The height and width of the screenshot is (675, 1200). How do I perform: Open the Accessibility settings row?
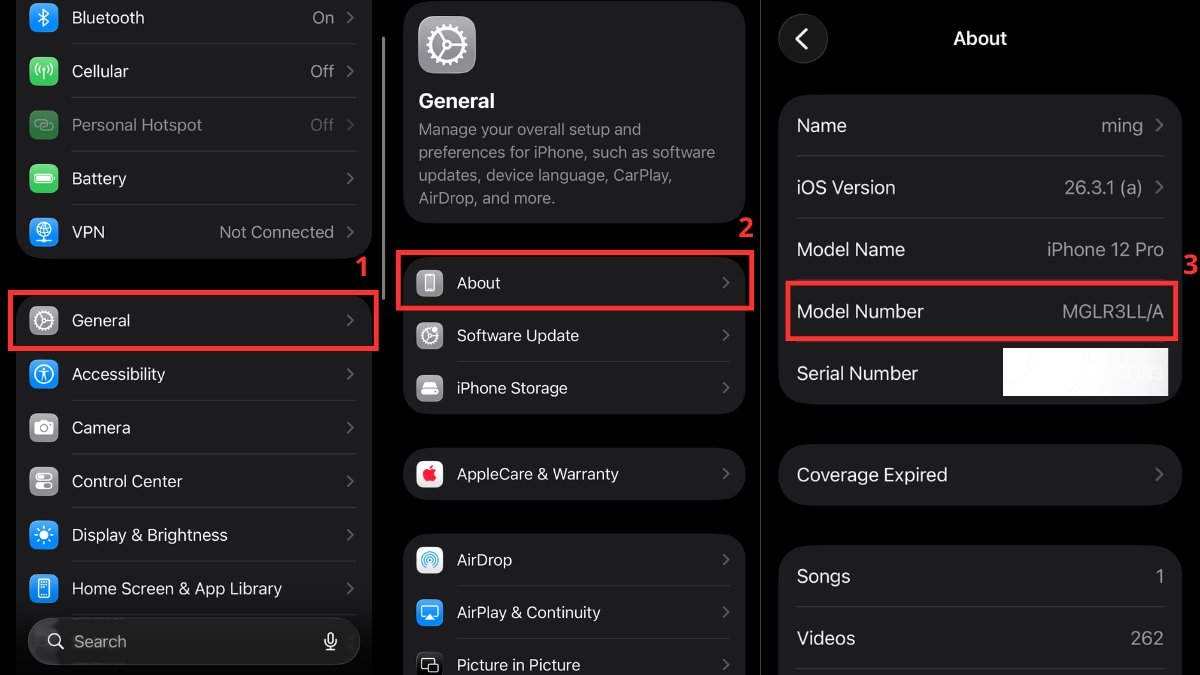[x=193, y=374]
